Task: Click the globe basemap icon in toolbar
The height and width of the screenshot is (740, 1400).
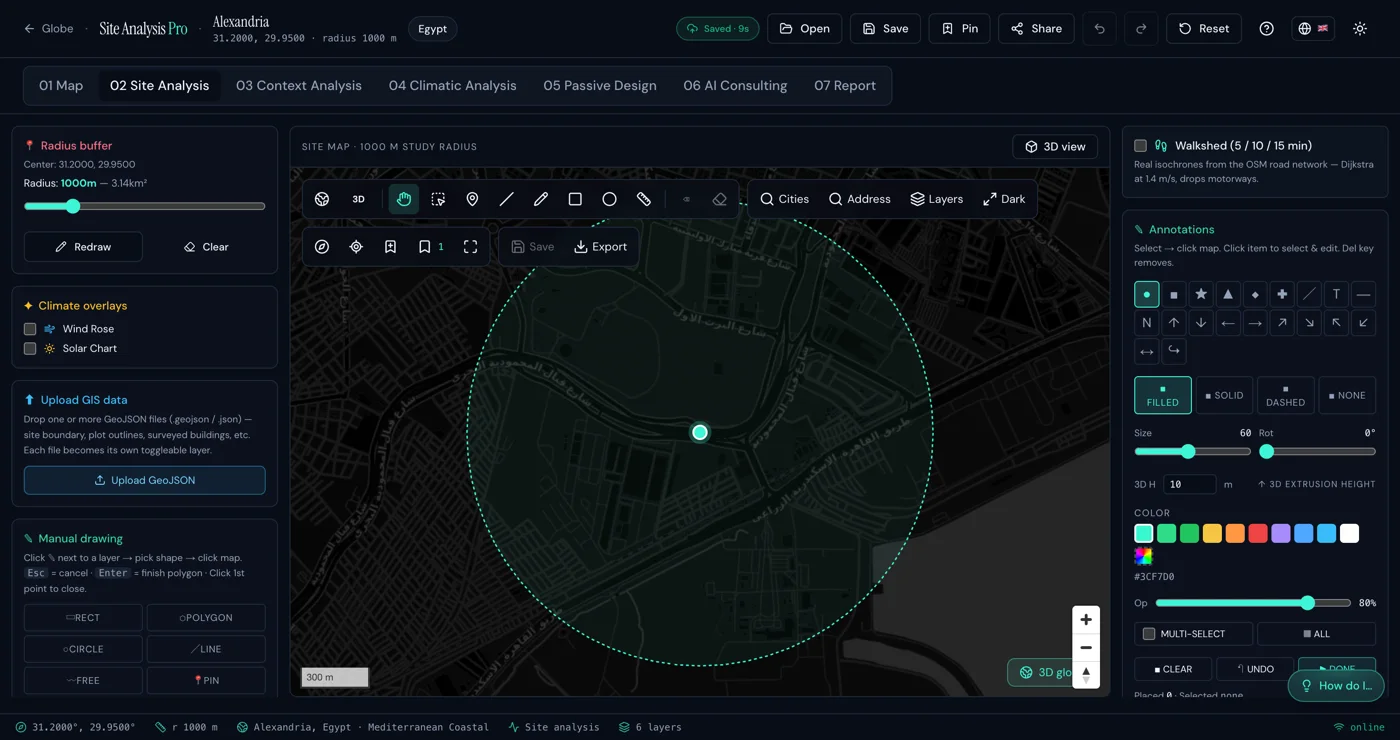Action: point(322,199)
